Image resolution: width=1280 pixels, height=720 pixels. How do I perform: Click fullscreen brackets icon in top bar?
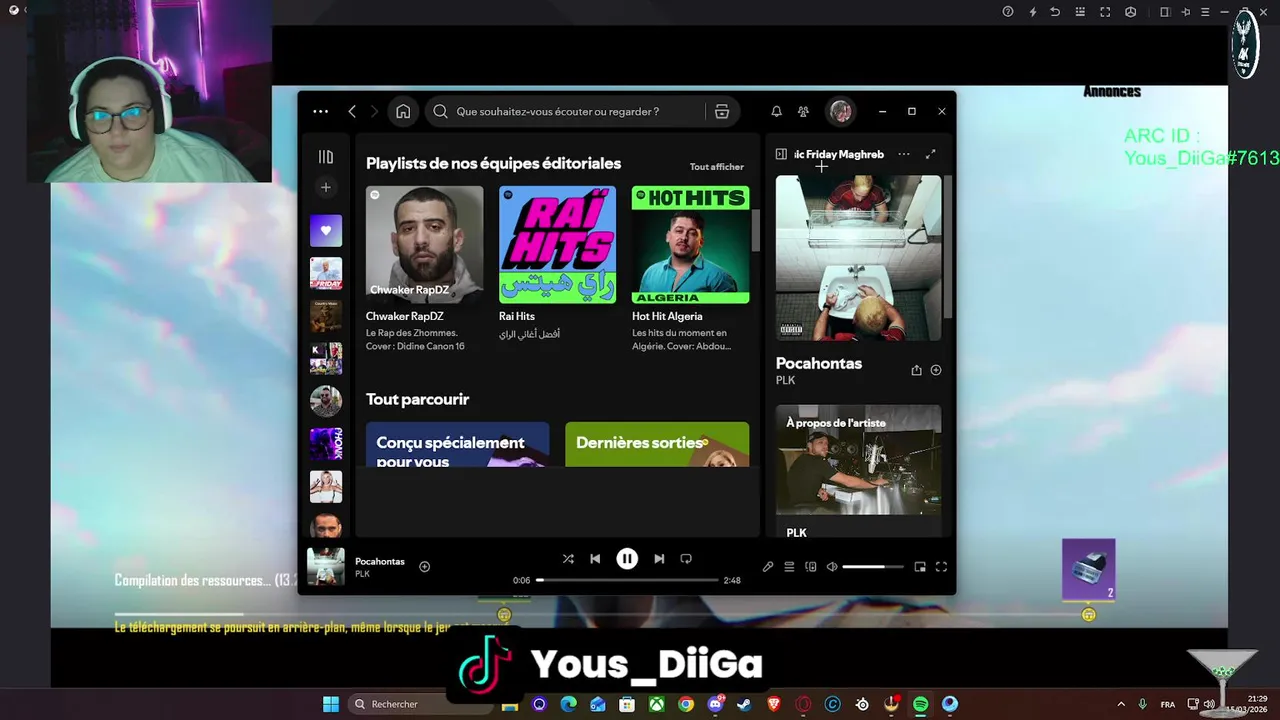tap(1105, 12)
